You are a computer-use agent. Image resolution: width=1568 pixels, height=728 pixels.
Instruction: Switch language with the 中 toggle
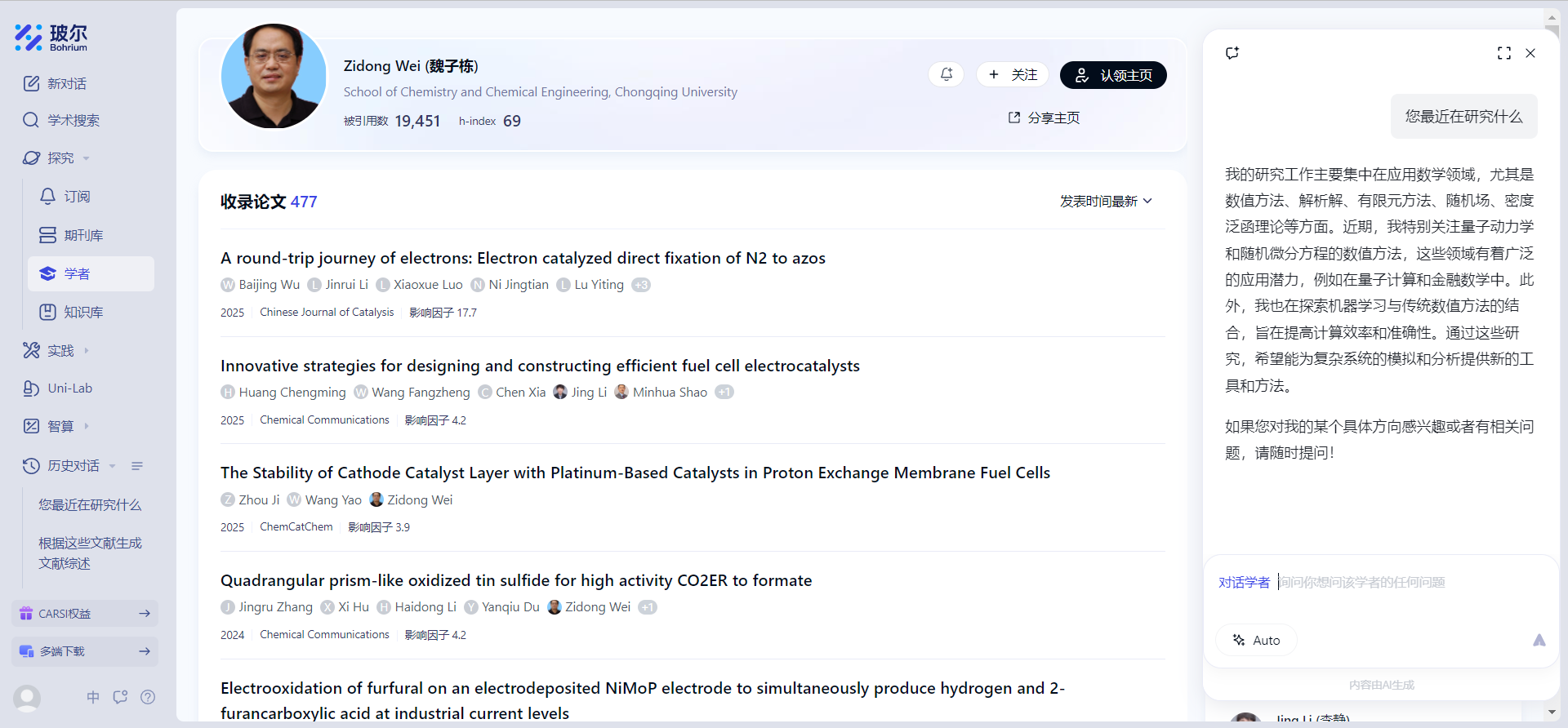click(93, 697)
